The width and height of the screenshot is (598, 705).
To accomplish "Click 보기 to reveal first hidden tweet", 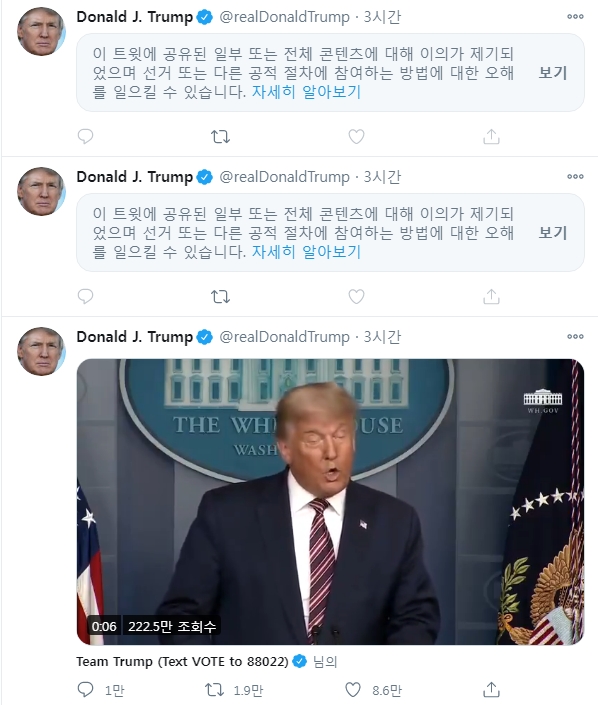I will pyautogui.click(x=553, y=72).
